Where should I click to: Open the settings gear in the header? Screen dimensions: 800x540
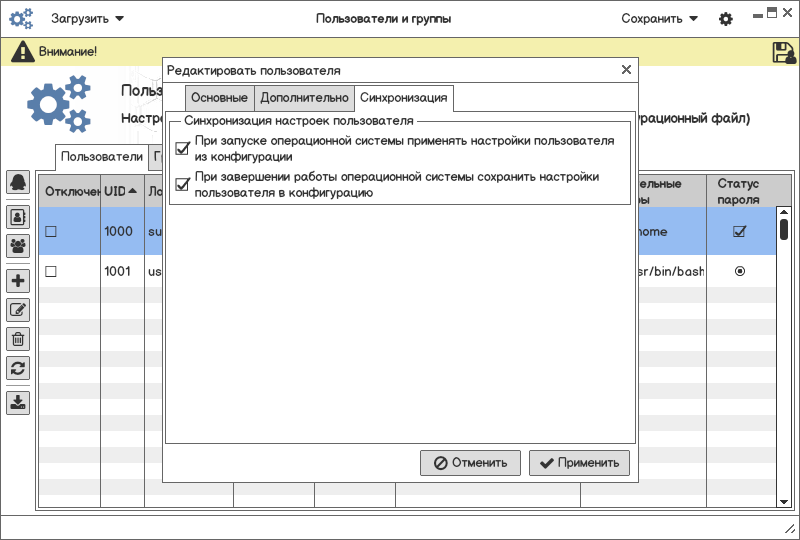click(726, 19)
